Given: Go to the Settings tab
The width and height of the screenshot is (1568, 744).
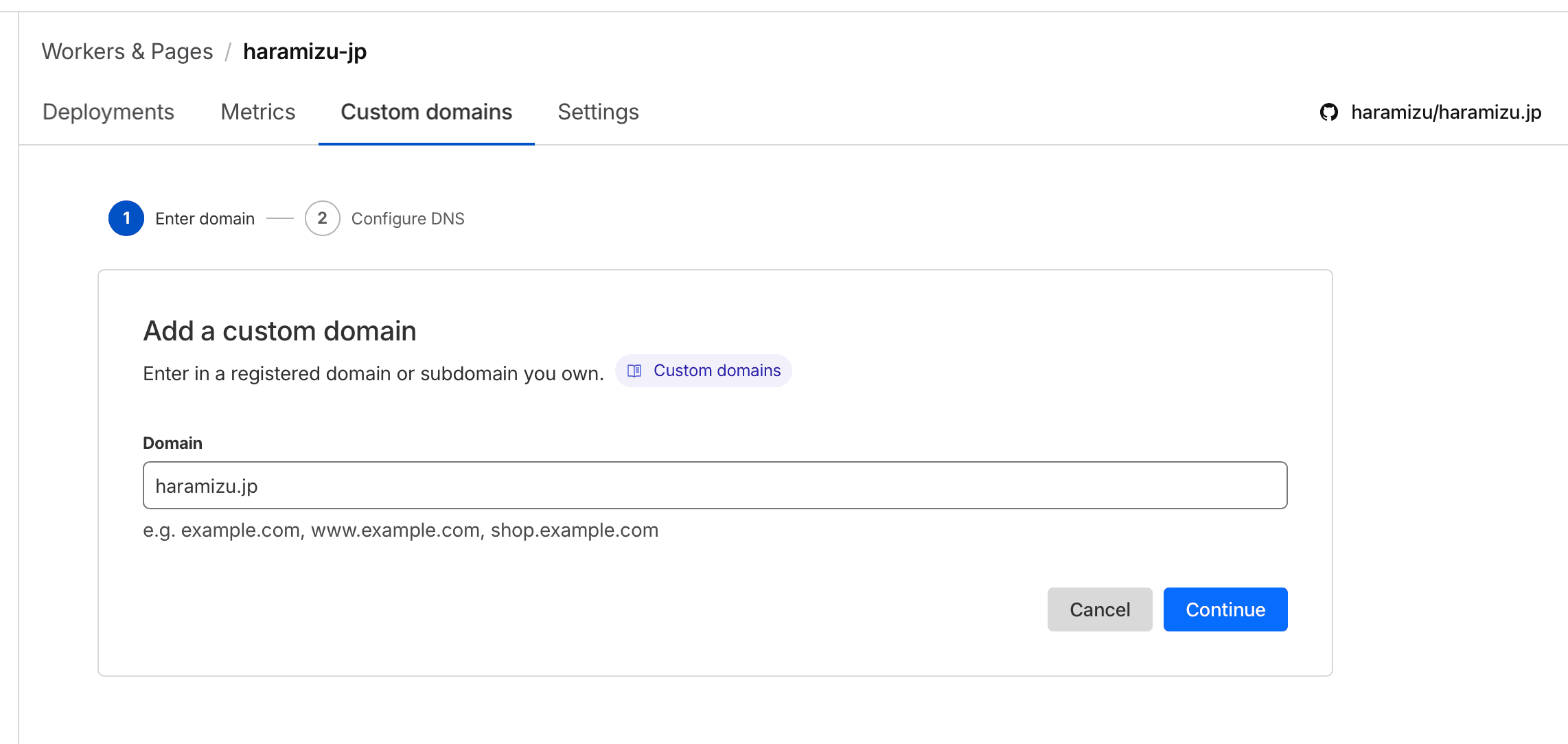Looking at the screenshot, I should coord(598,112).
